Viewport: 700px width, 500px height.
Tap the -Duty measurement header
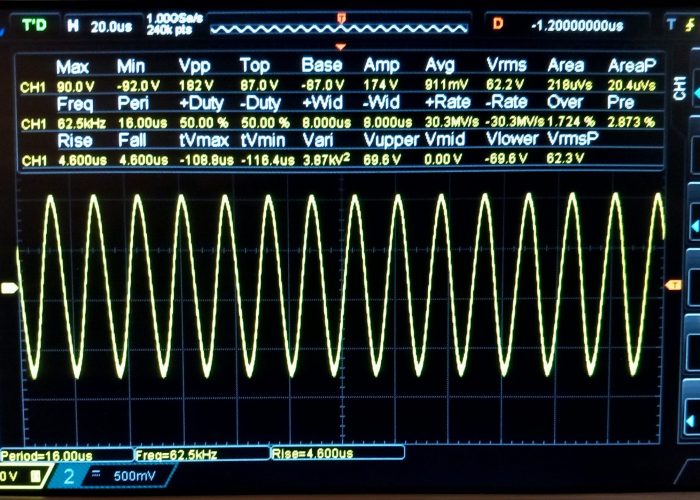[261, 104]
